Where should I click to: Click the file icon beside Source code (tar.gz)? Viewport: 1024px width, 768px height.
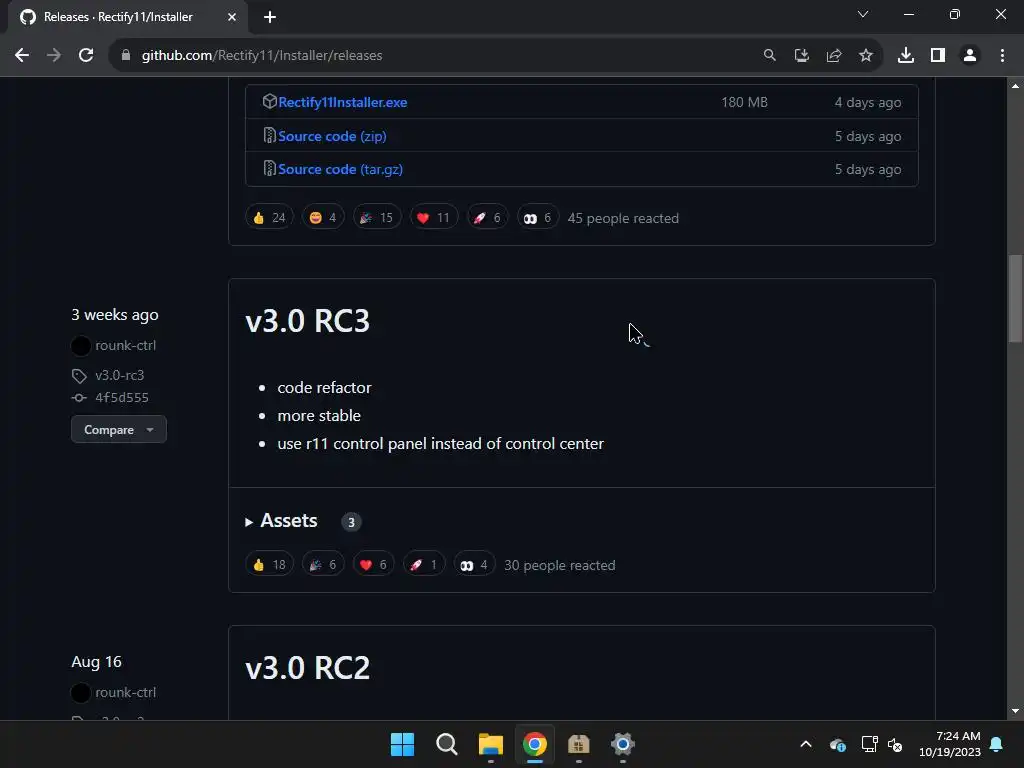tap(270, 168)
